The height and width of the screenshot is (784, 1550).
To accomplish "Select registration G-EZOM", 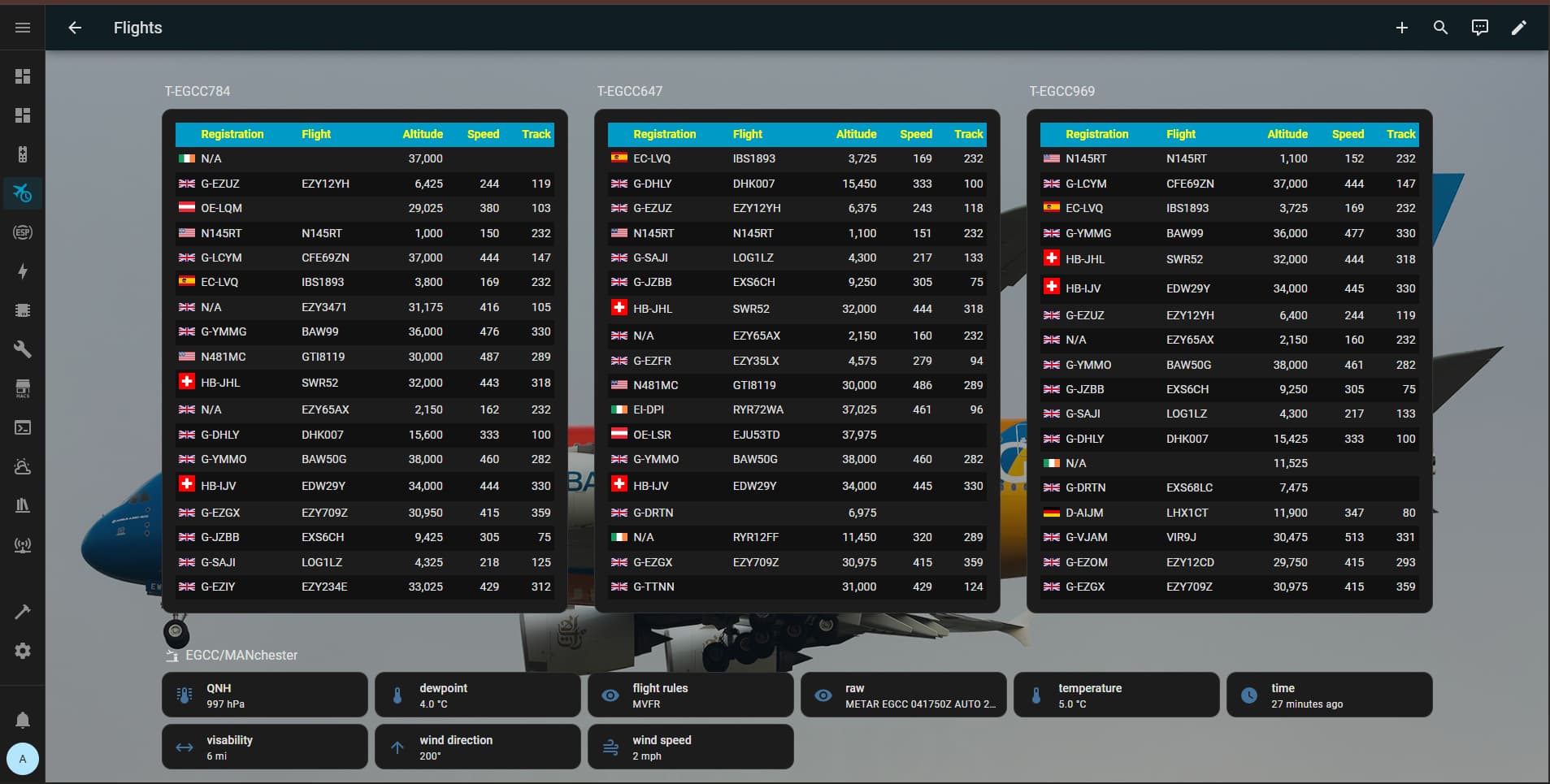I will pyautogui.click(x=1087, y=562).
